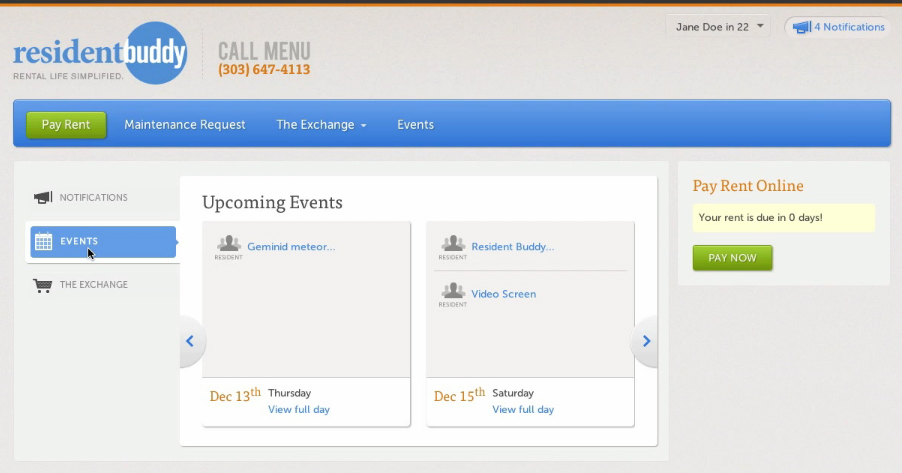Click the shopping cart Exchange icon
Viewport: 902px width, 473px height.
click(x=43, y=285)
